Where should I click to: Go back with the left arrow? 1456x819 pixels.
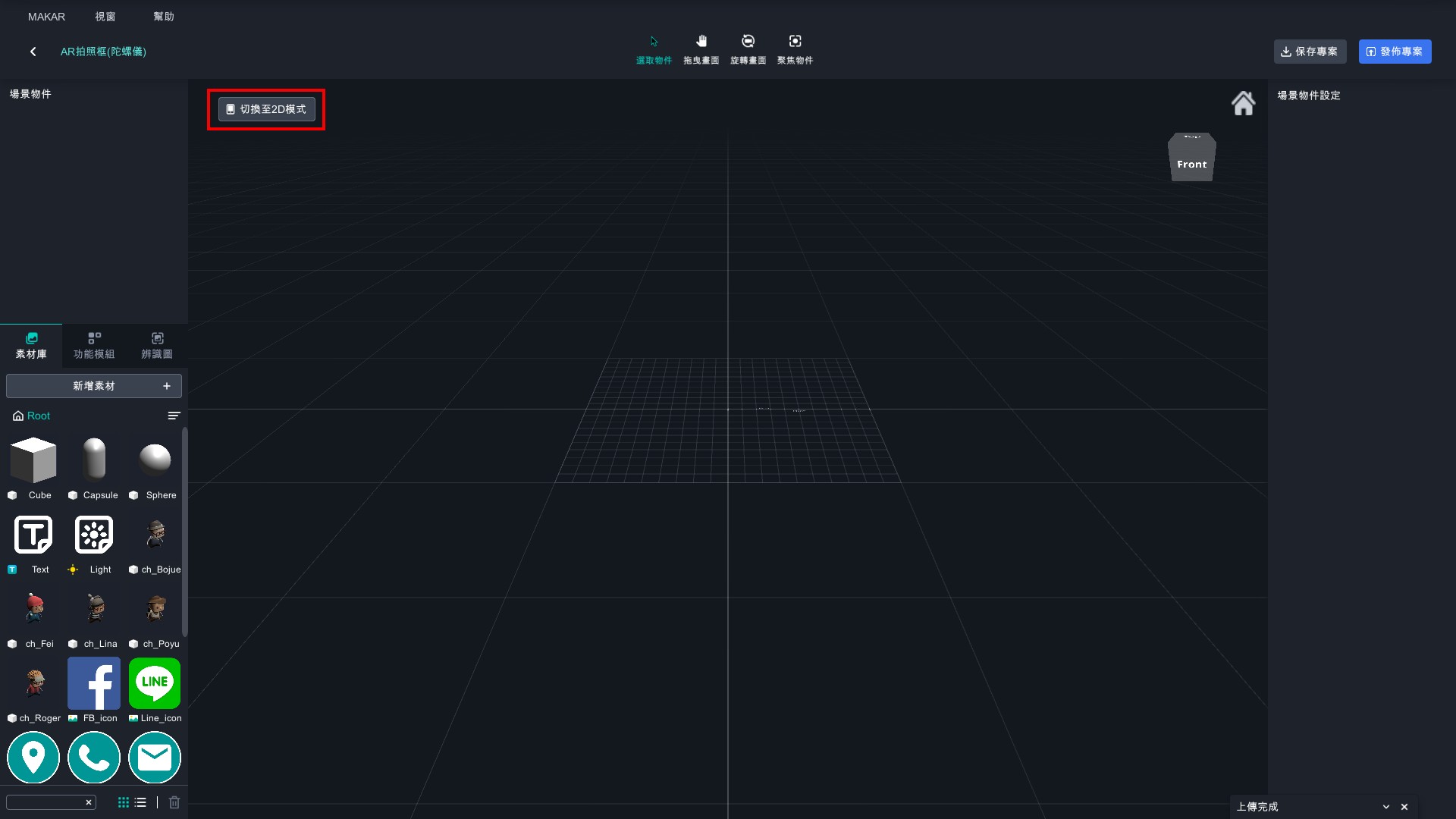click(x=33, y=52)
